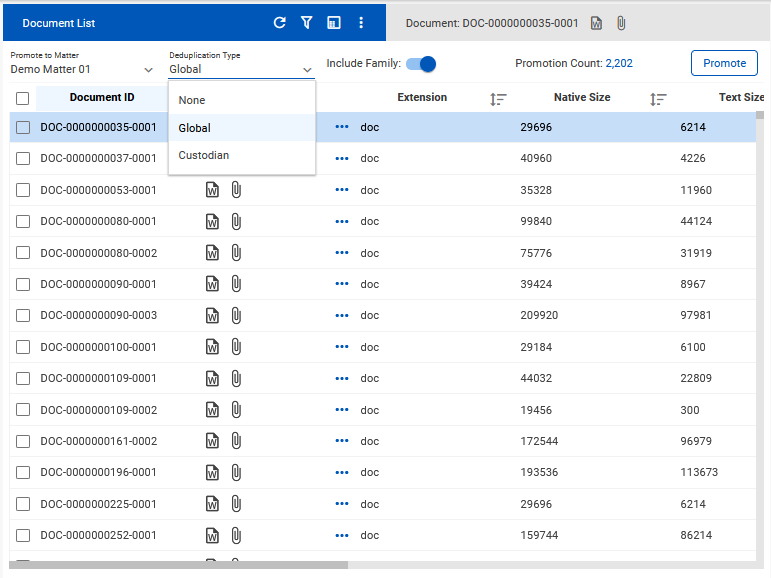Check the box for DOC-0000000035-0001
771x578 pixels.
[23, 127]
